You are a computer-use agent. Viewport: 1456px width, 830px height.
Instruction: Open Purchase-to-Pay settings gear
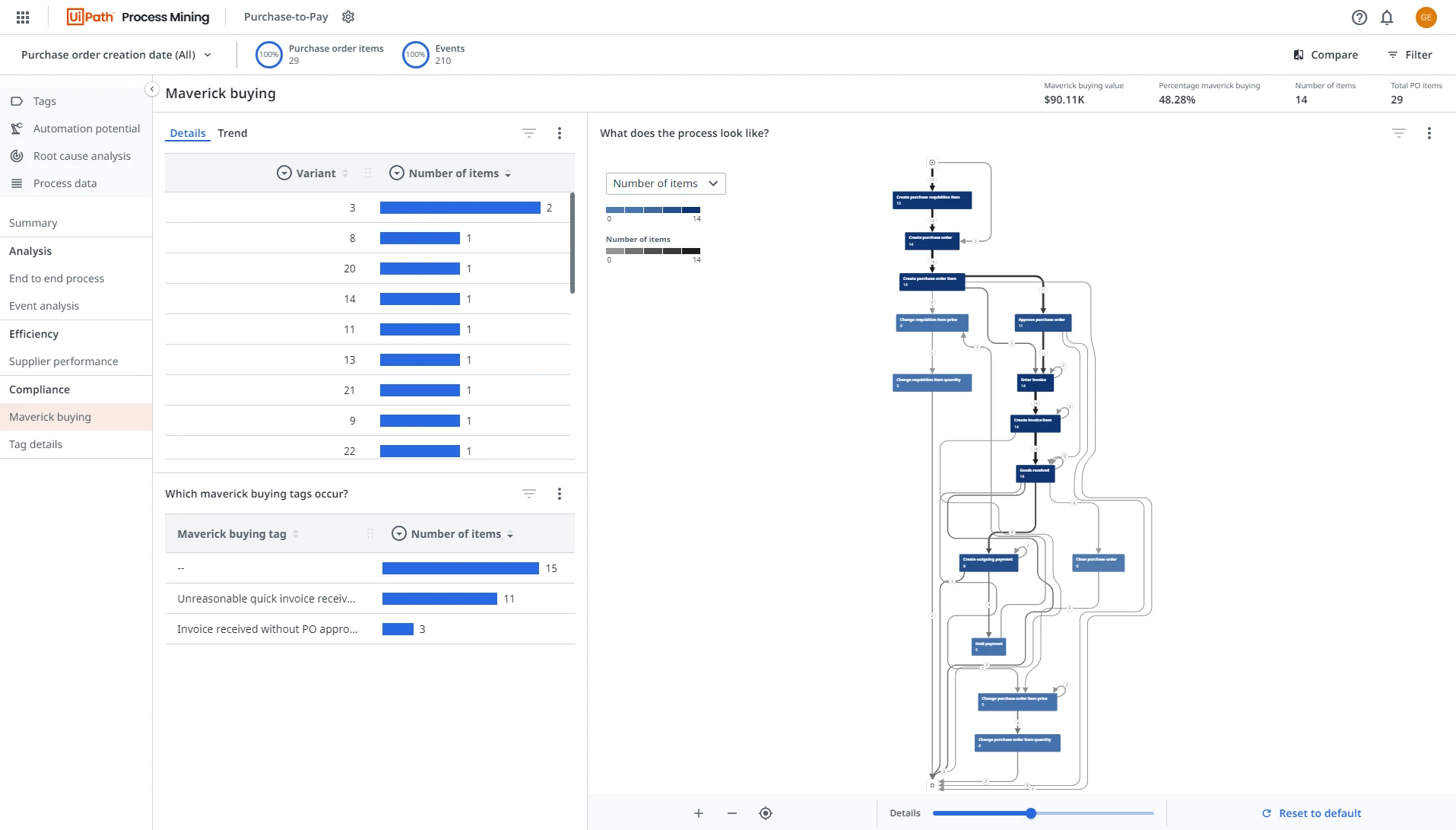(348, 17)
